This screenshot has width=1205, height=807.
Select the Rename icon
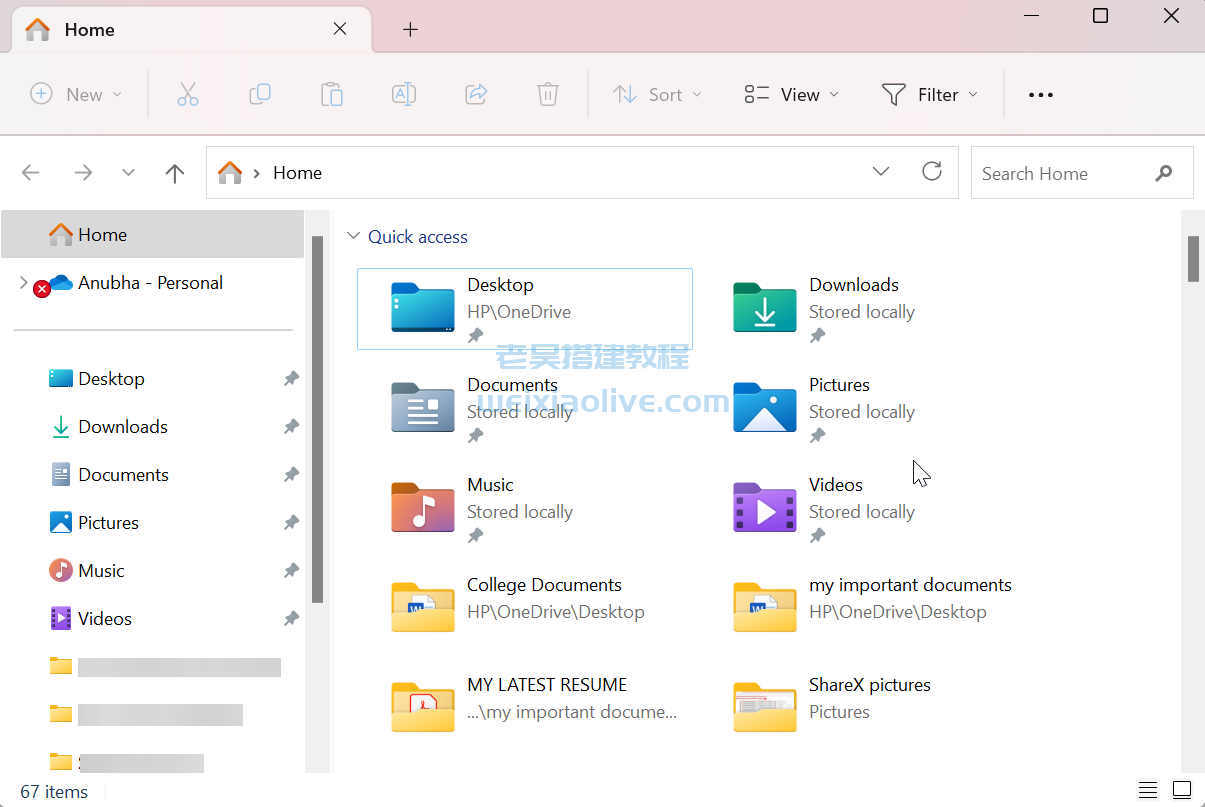pyautogui.click(x=404, y=94)
